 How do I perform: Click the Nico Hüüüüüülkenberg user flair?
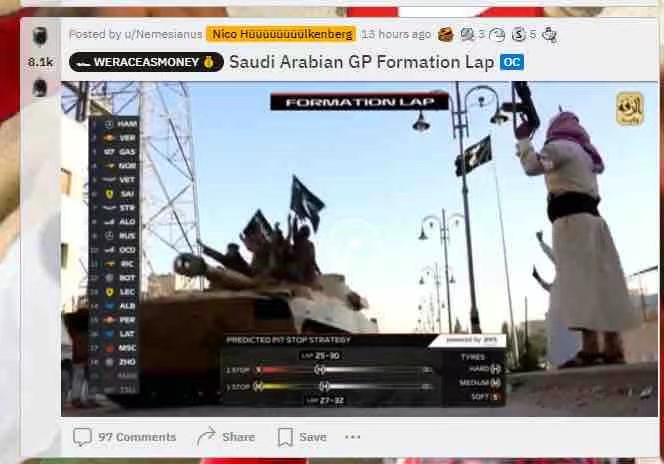[x=281, y=34]
